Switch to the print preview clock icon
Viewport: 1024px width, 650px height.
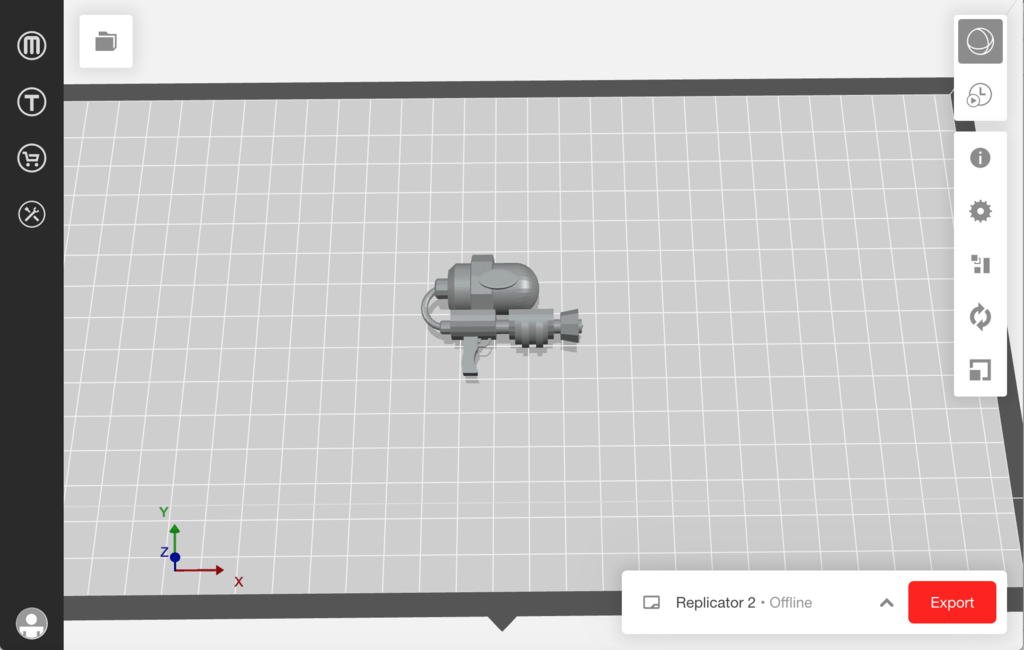980,95
